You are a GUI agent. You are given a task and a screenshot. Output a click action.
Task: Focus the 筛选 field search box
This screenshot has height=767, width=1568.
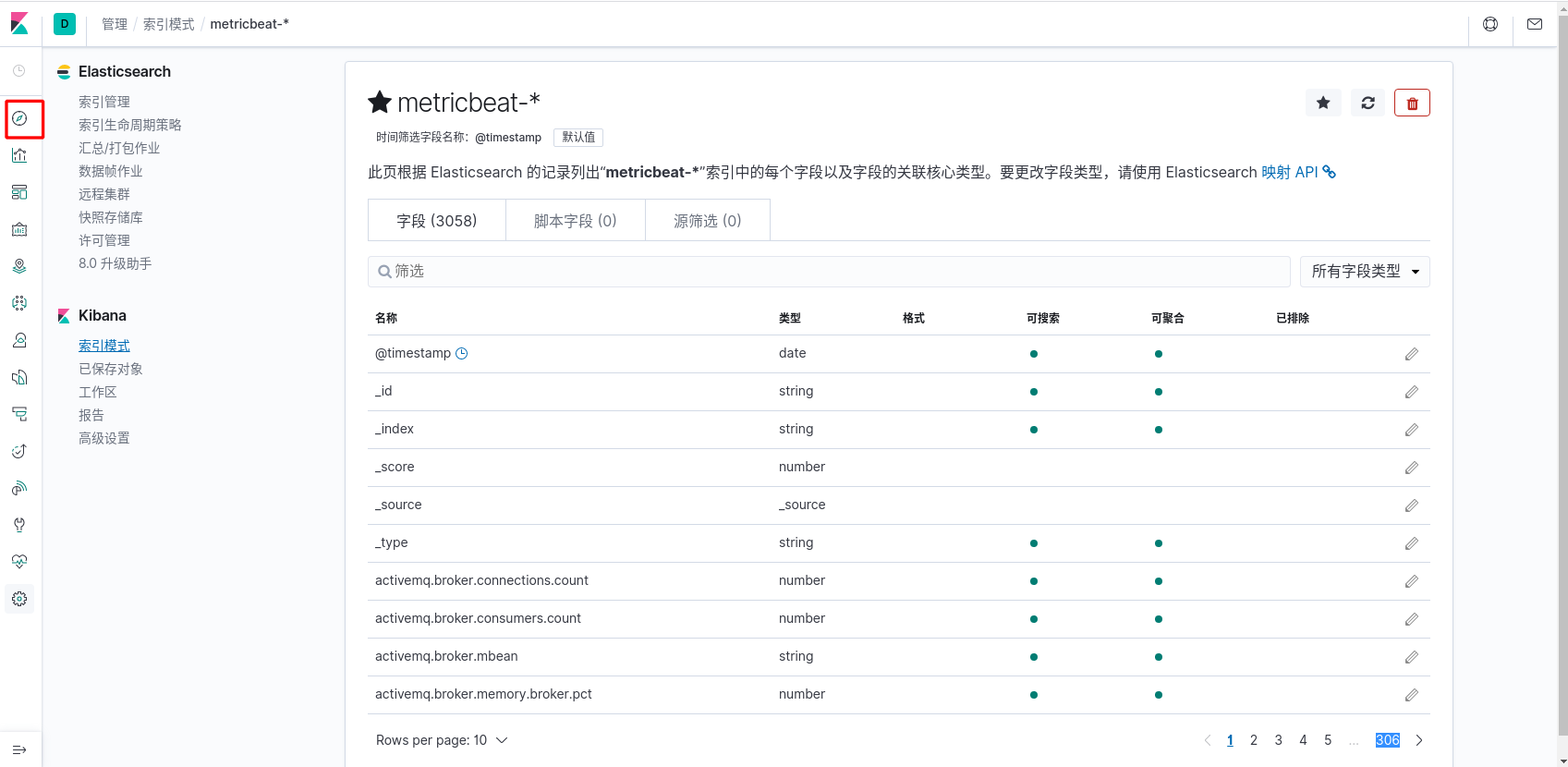[829, 272]
